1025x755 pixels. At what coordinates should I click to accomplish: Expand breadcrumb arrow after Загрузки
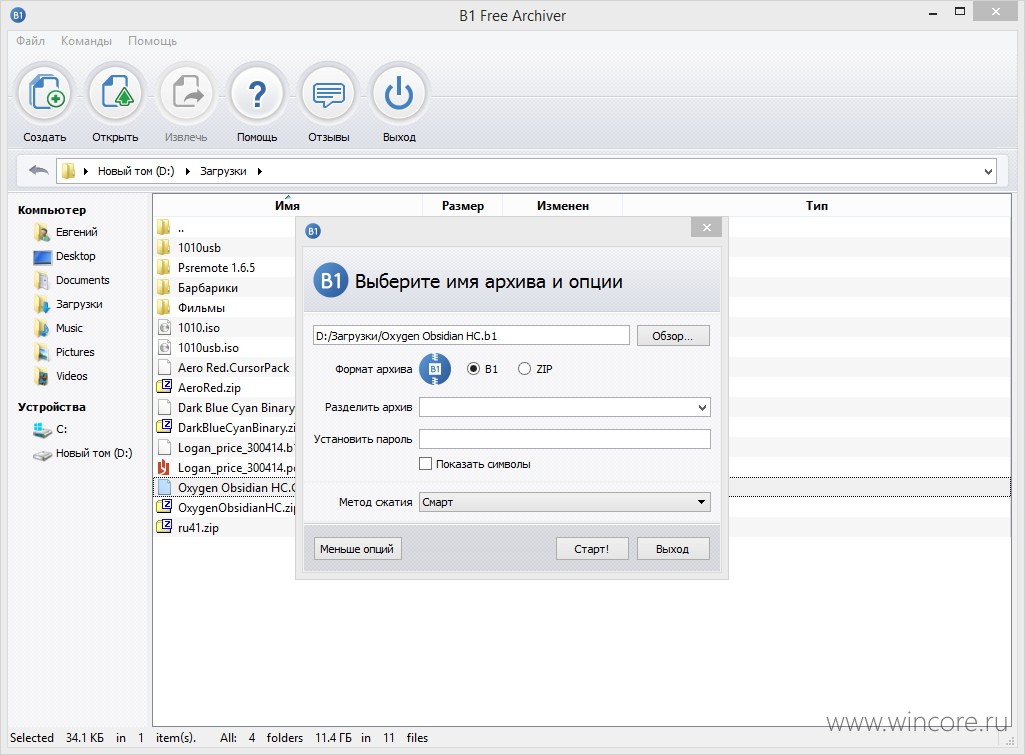tap(260, 171)
